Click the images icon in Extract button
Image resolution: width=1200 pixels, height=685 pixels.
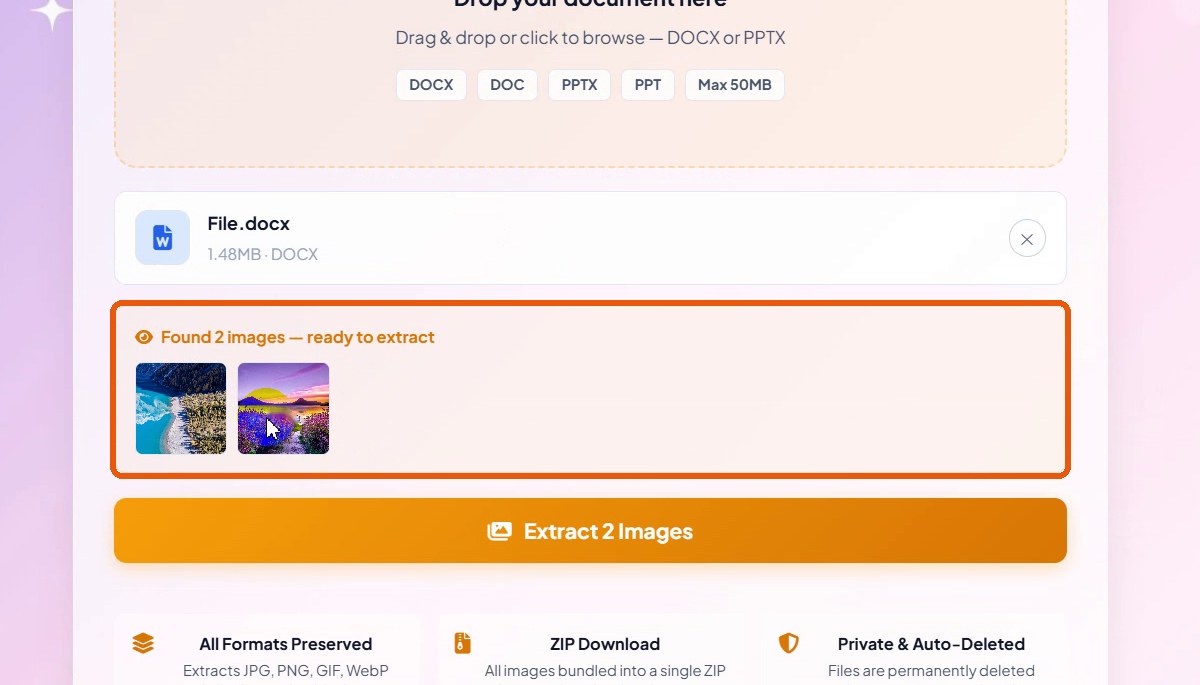pyautogui.click(x=499, y=531)
